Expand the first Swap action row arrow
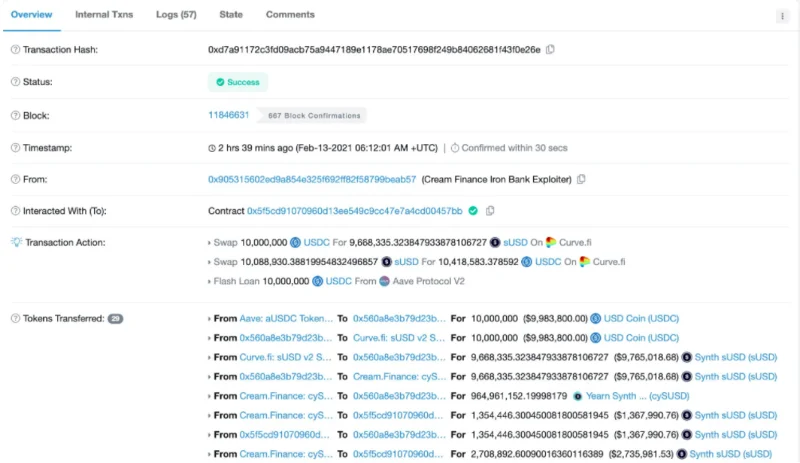800x463 pixels. click(x=209, y=243)
